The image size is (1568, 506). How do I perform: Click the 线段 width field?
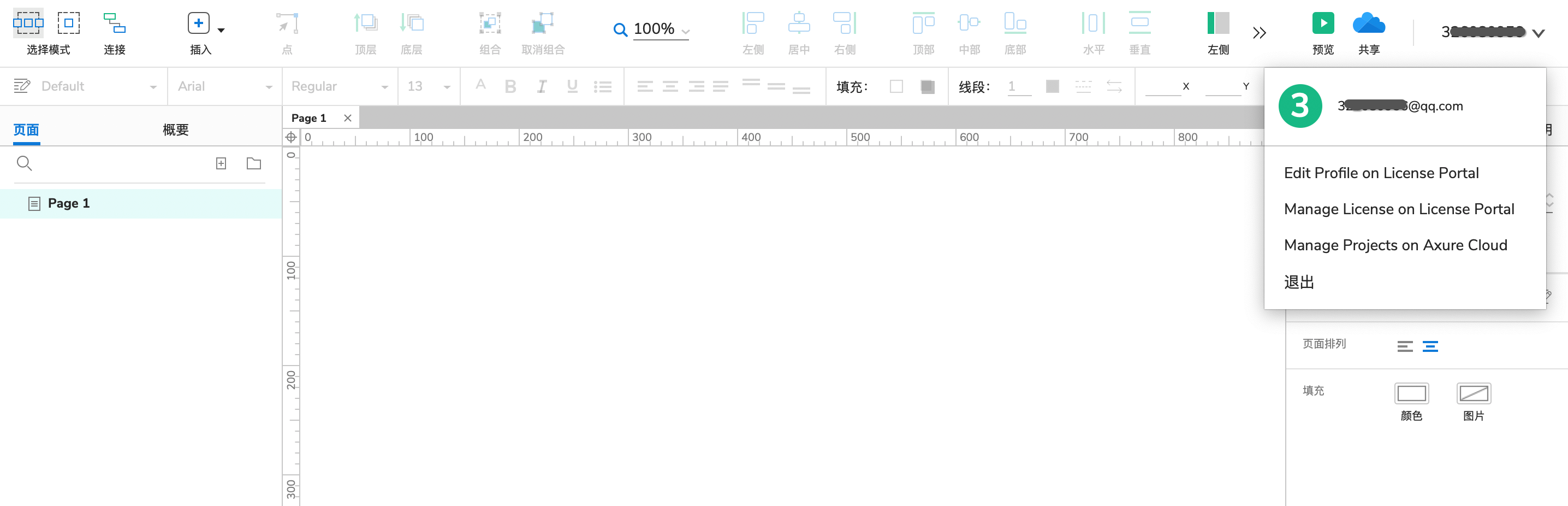pos(1019,86)
